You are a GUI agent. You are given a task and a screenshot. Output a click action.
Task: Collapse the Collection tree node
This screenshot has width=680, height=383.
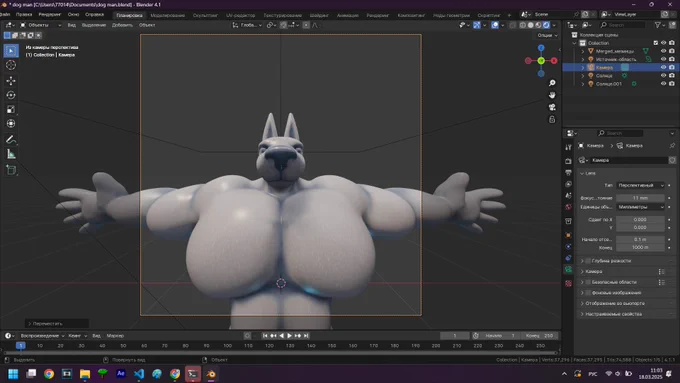pos(575,43)
